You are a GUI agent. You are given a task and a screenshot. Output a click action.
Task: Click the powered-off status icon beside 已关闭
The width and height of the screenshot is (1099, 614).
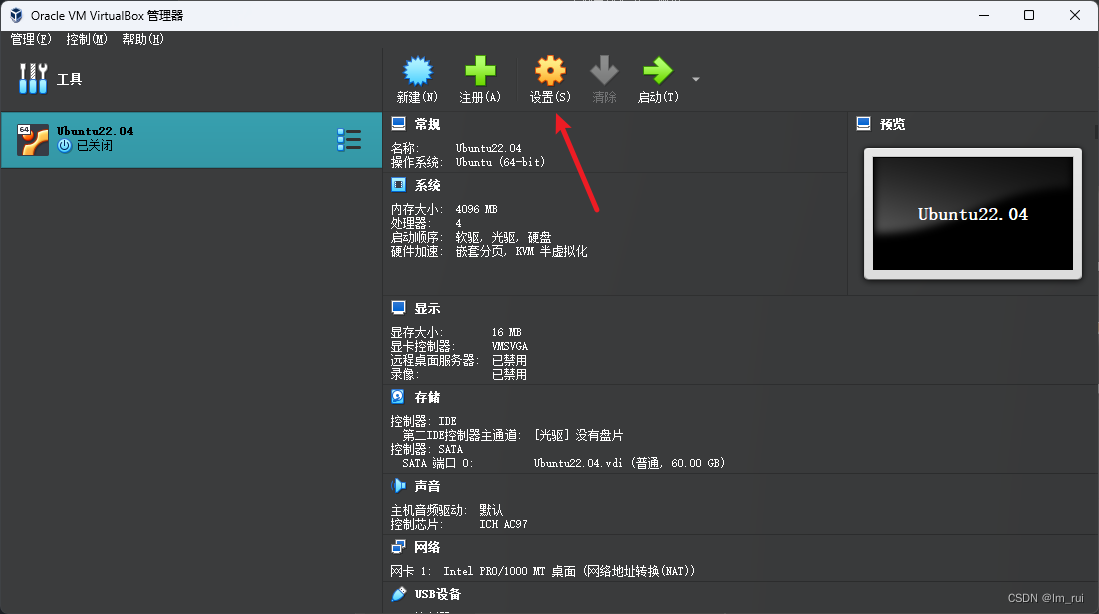pyautogui.click(x=64, y=146)
